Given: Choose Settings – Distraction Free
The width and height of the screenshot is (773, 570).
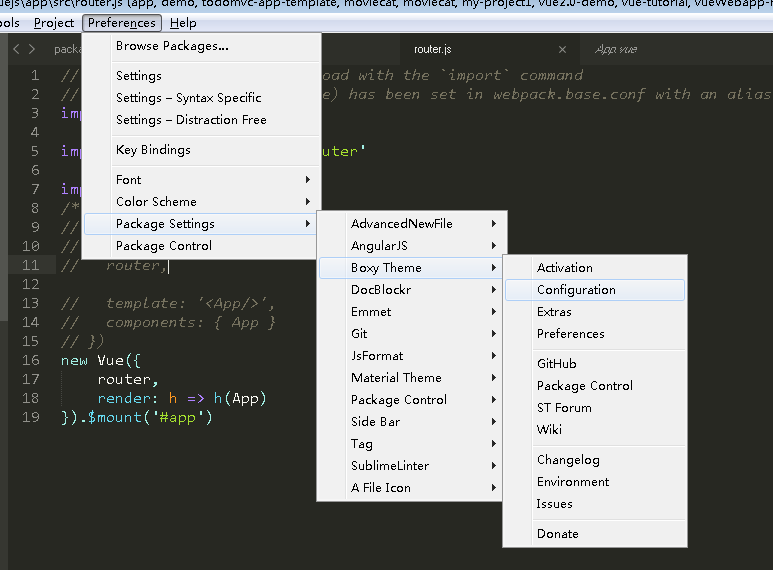Looking at the screenshot, I should (x=191, y=120).
